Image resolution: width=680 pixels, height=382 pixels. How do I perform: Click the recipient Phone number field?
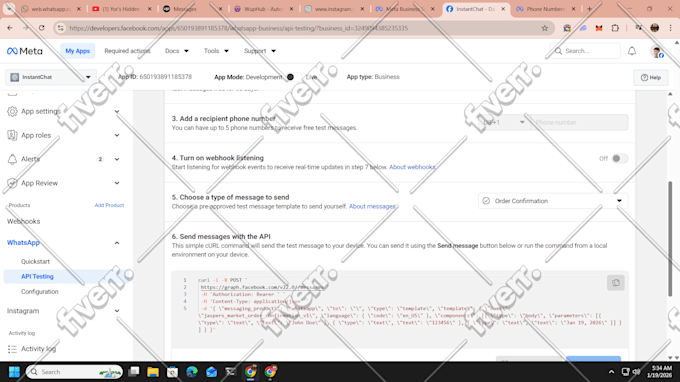coord(579,122)
